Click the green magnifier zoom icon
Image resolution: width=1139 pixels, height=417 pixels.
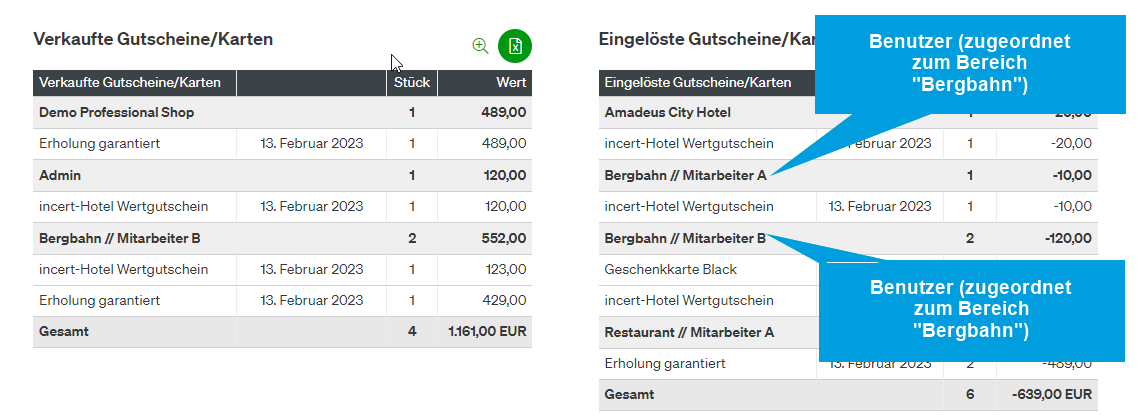click(480, 46)
